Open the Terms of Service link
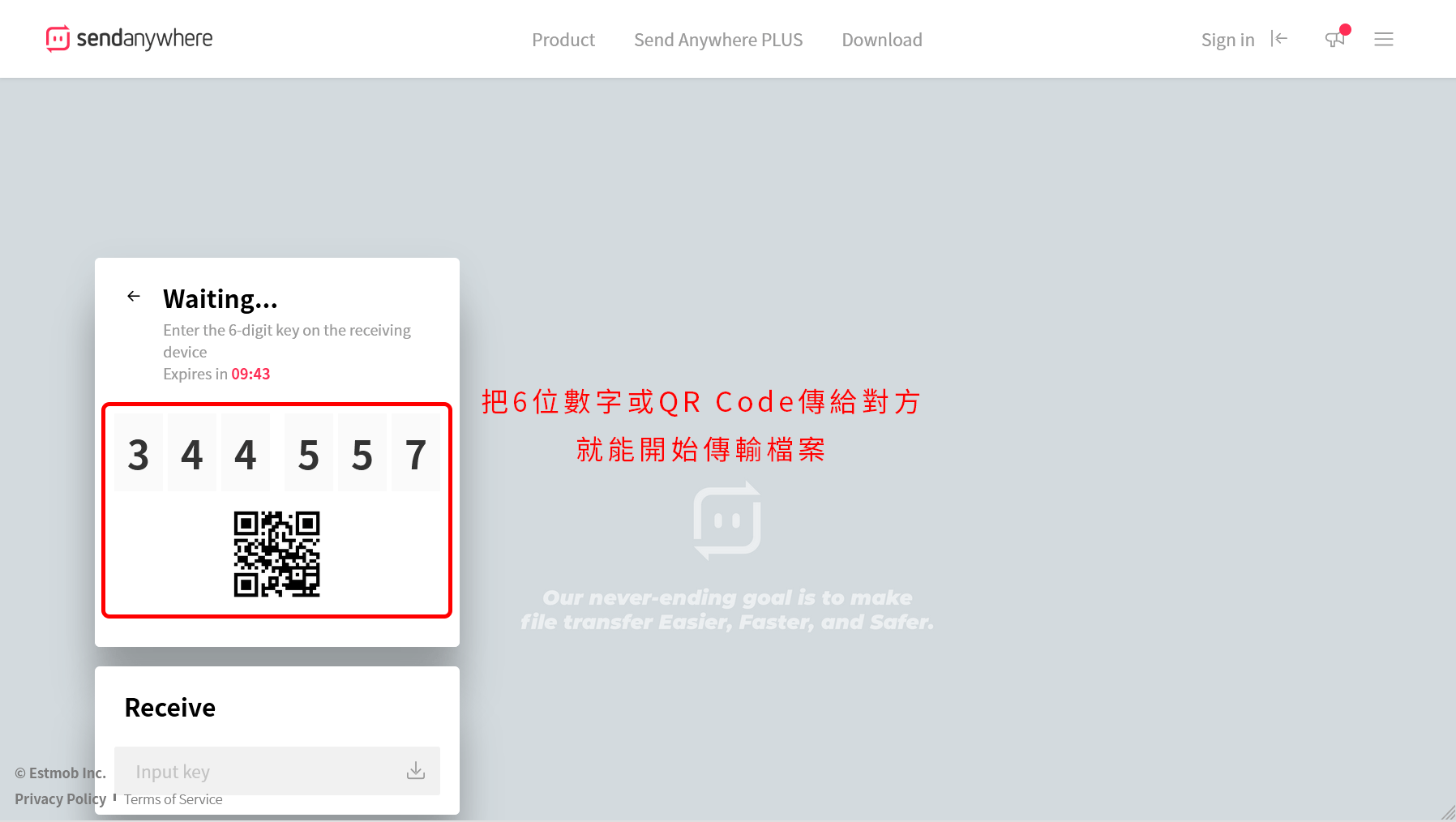This screenshot has width=1456, height=822. pos(173,799)
